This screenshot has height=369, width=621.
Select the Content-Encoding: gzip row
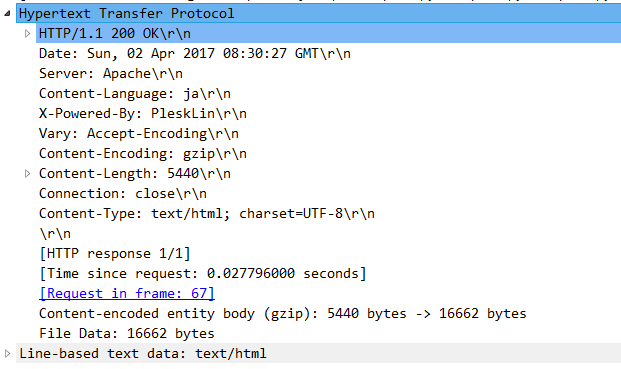point(143,154)
